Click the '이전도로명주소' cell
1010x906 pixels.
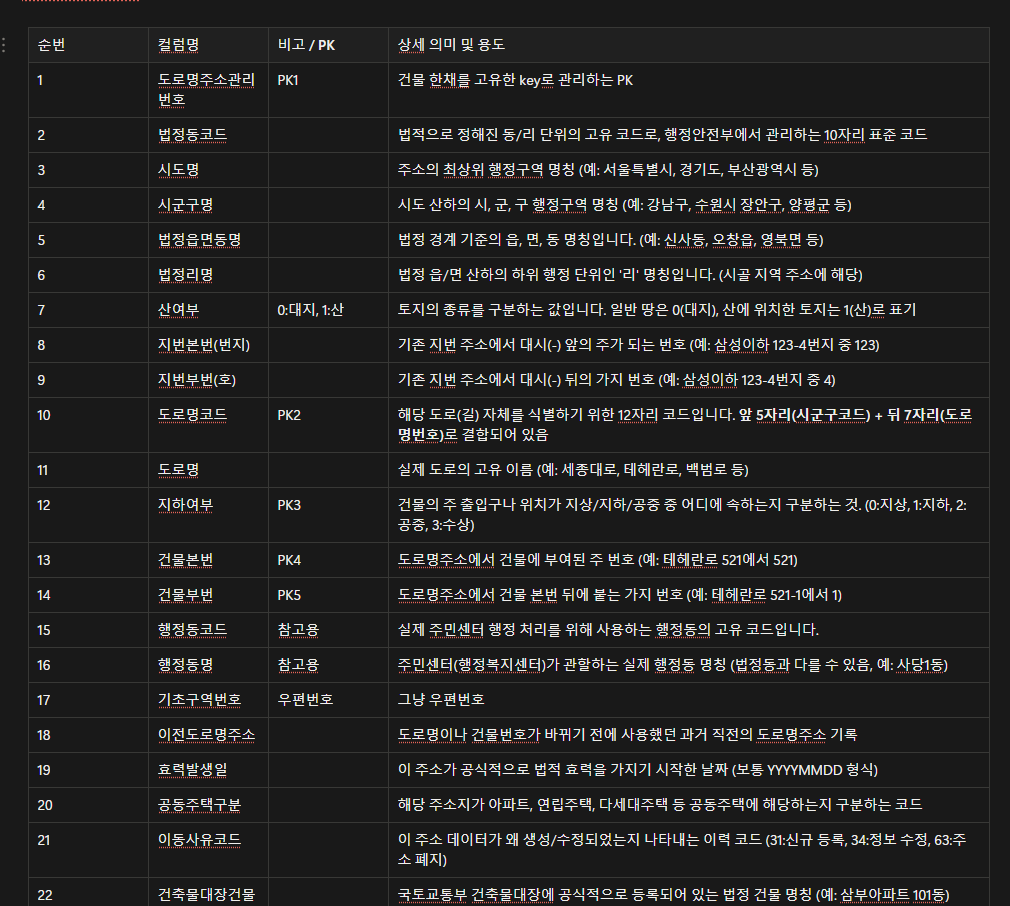click(208, 735)
